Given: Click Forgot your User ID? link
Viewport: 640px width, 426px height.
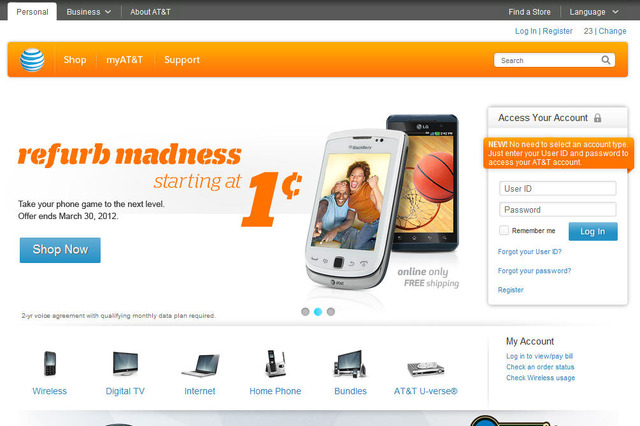Looking at the screenshot, I should point(529,251).
